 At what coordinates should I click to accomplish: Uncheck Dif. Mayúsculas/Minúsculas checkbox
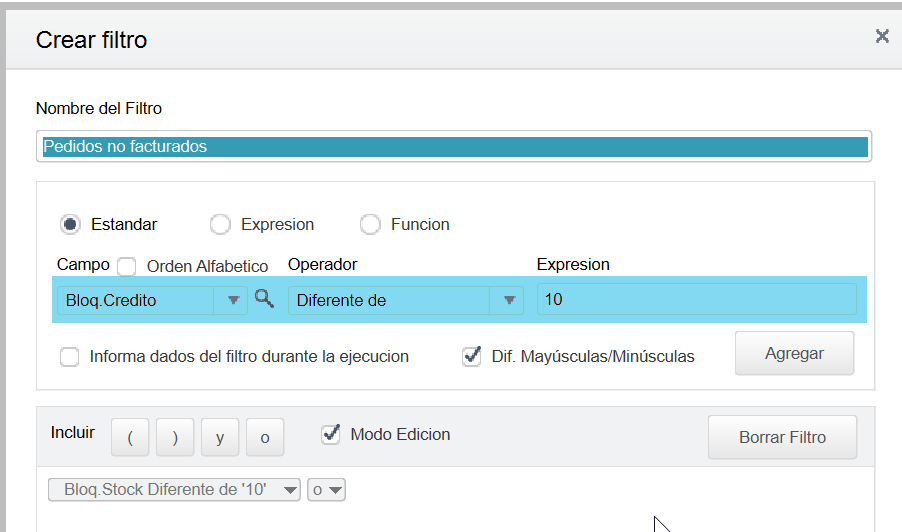click(472, 356)
